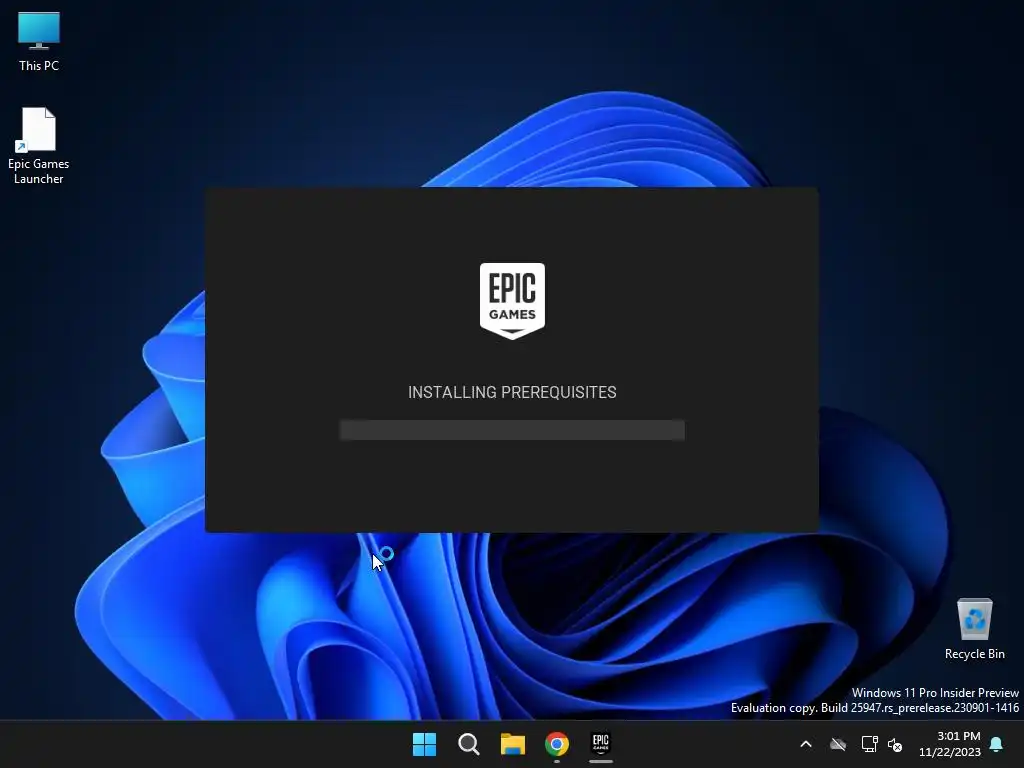Click the OneDrive cloud tray icon
The height and width of the screenshot is (768, 1024).
point(838,744)
